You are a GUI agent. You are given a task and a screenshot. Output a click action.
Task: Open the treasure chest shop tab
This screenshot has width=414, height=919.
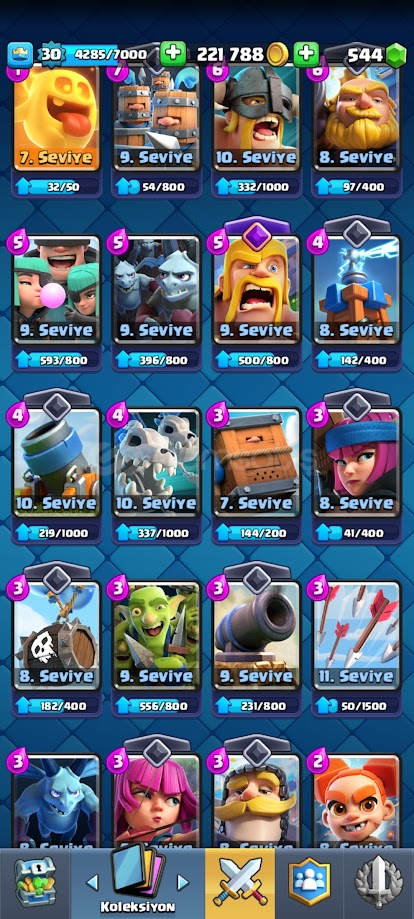(35, 883)
